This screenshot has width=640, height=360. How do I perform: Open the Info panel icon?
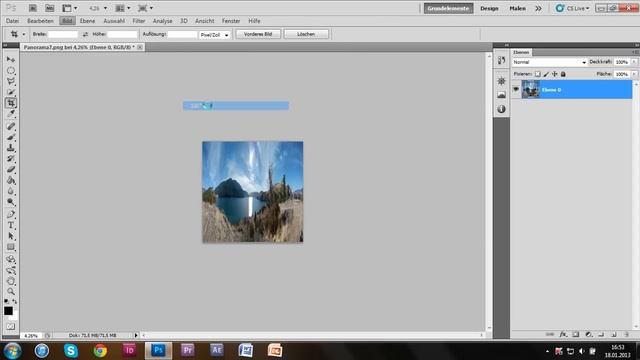[502, 109]
